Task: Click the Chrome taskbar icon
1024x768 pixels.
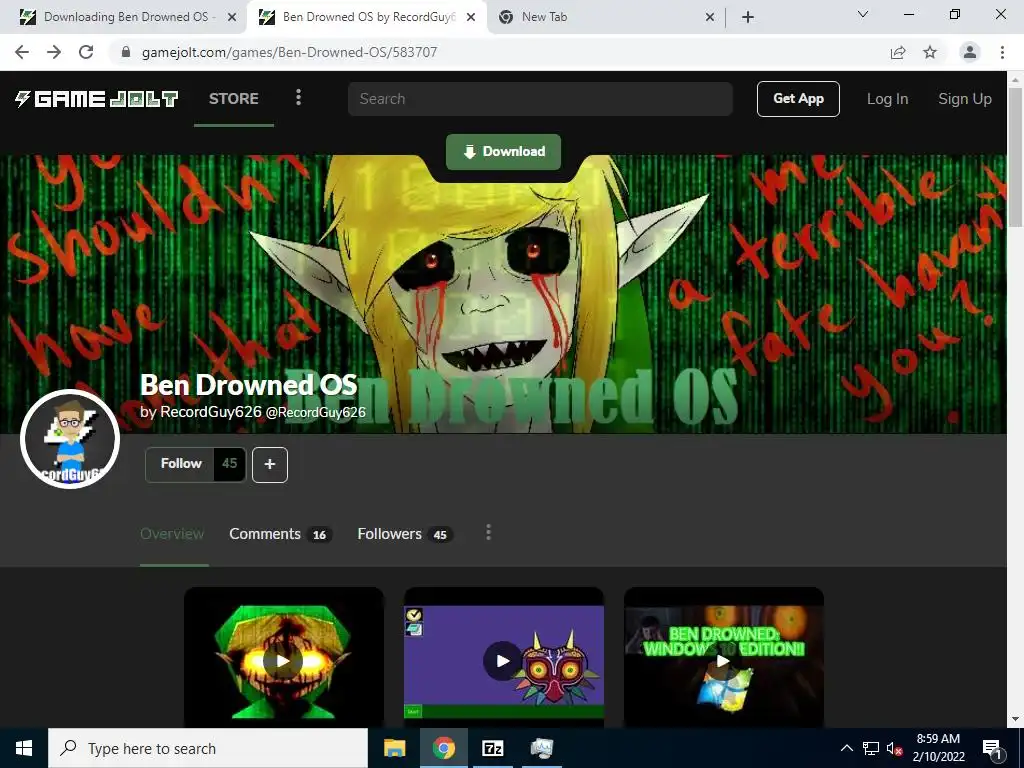Action: click(x=443, y=748)
